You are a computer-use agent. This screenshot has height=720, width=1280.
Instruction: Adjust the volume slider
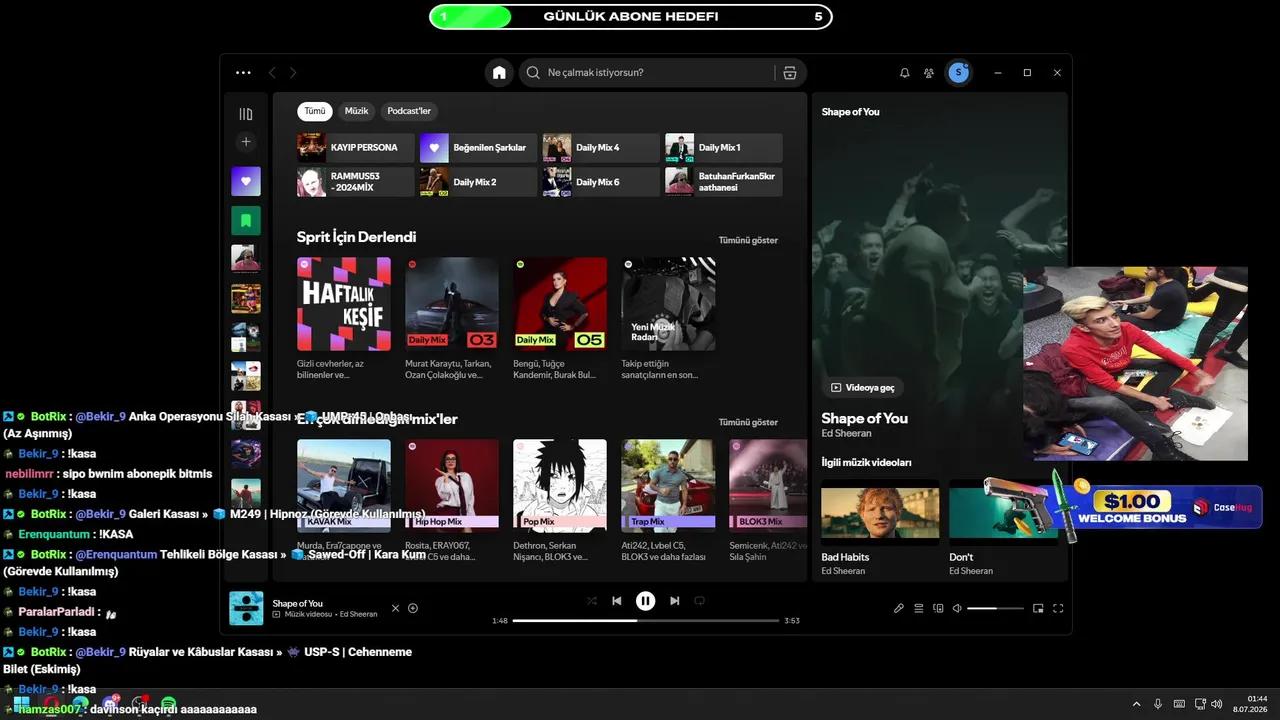coord(995,608)
